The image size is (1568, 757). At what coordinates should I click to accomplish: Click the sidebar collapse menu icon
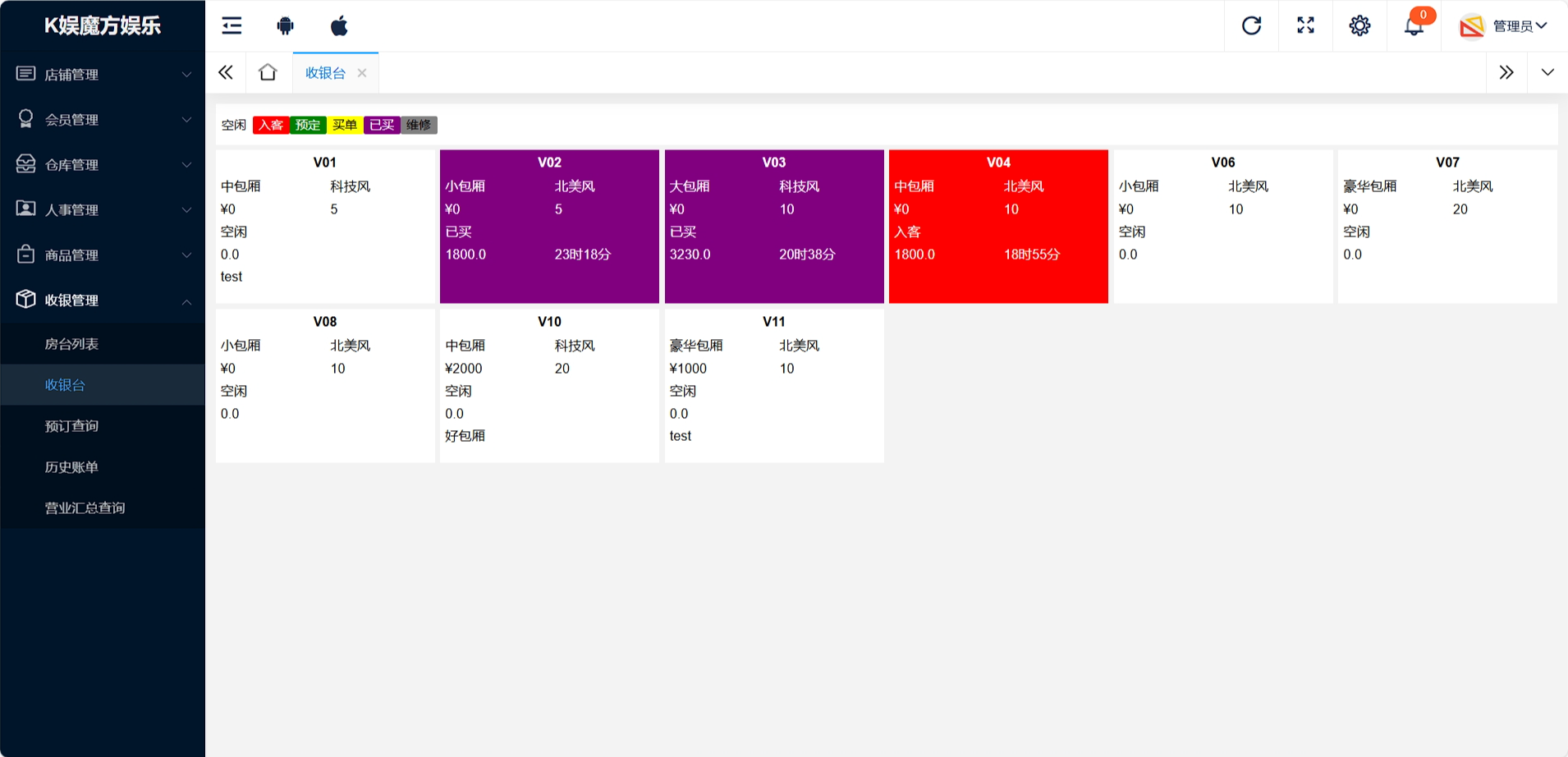(232, 25)
